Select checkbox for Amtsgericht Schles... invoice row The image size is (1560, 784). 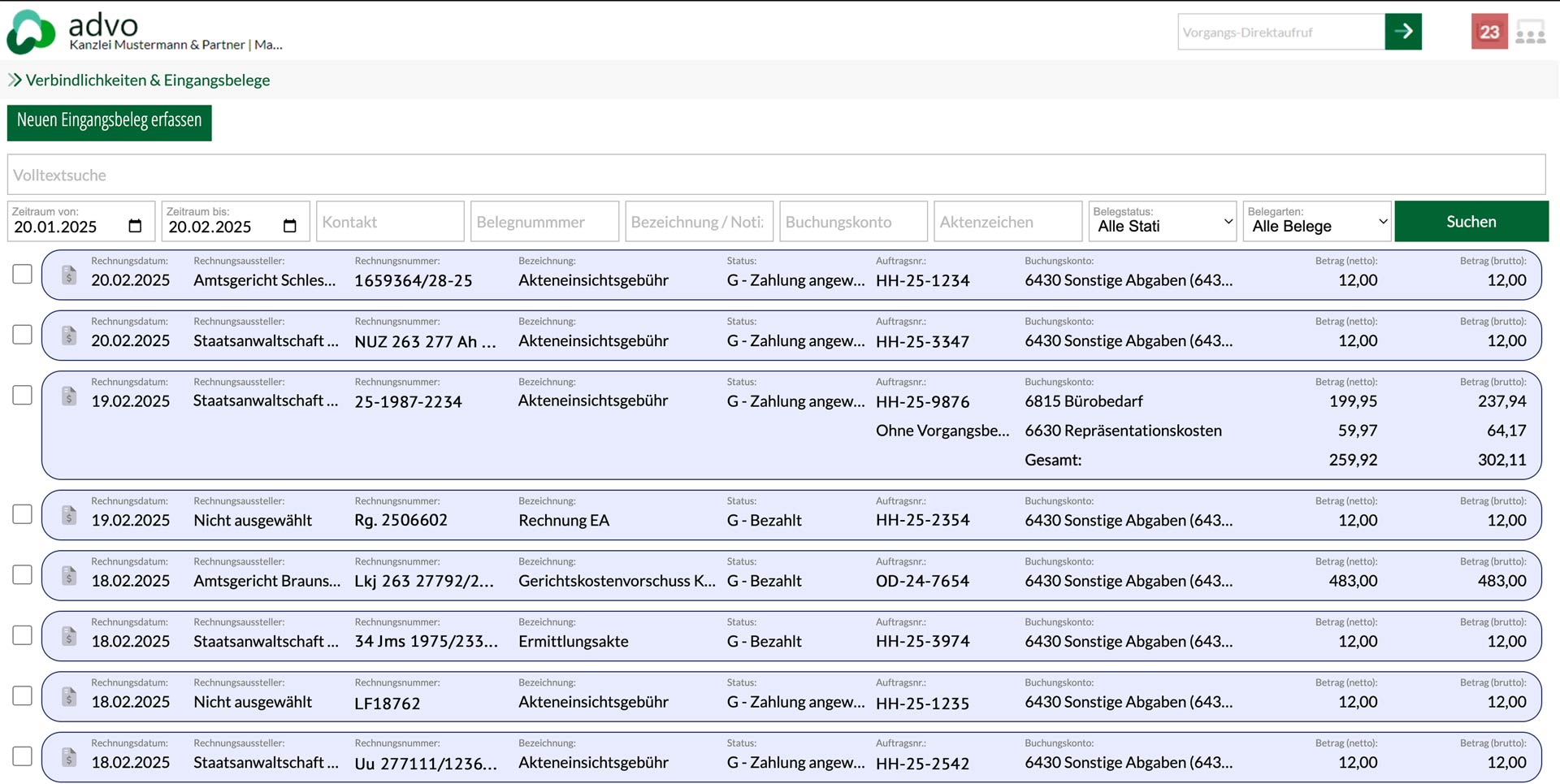click(23, 275)
